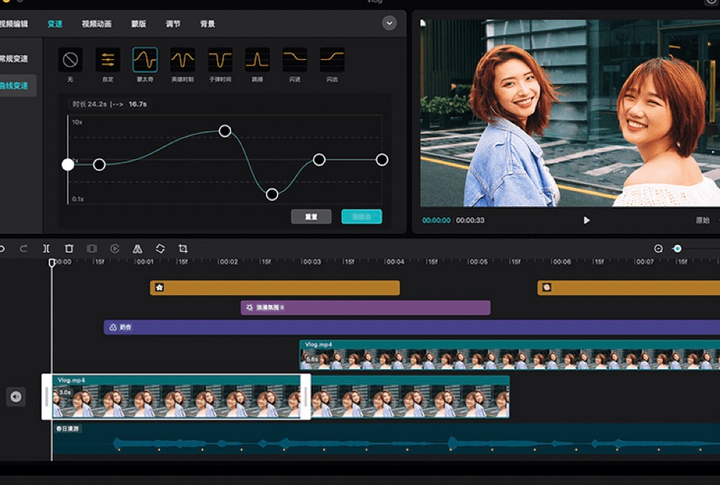Image resolution: width=720 pixels, height=485 pixels.
Task: Select the upper Vlog.mp4 overlay clip
Action: click(x=510, y=355)
